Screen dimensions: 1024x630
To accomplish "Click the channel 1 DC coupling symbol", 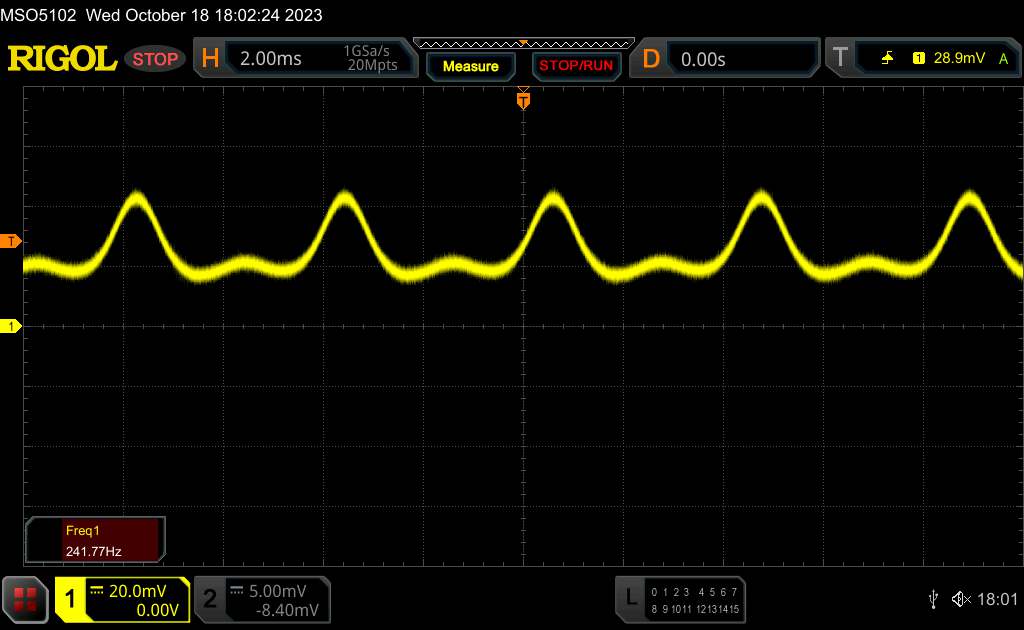I will (x=97, y=591).
